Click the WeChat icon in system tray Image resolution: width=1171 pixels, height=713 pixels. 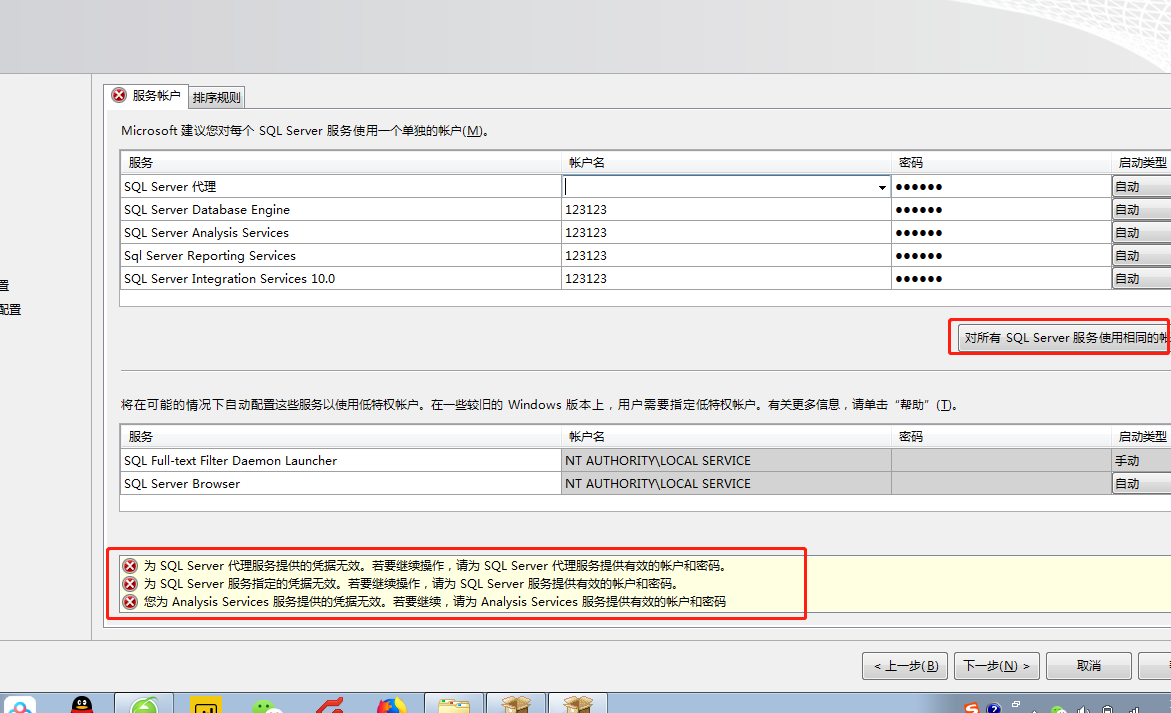(1058, 709)
